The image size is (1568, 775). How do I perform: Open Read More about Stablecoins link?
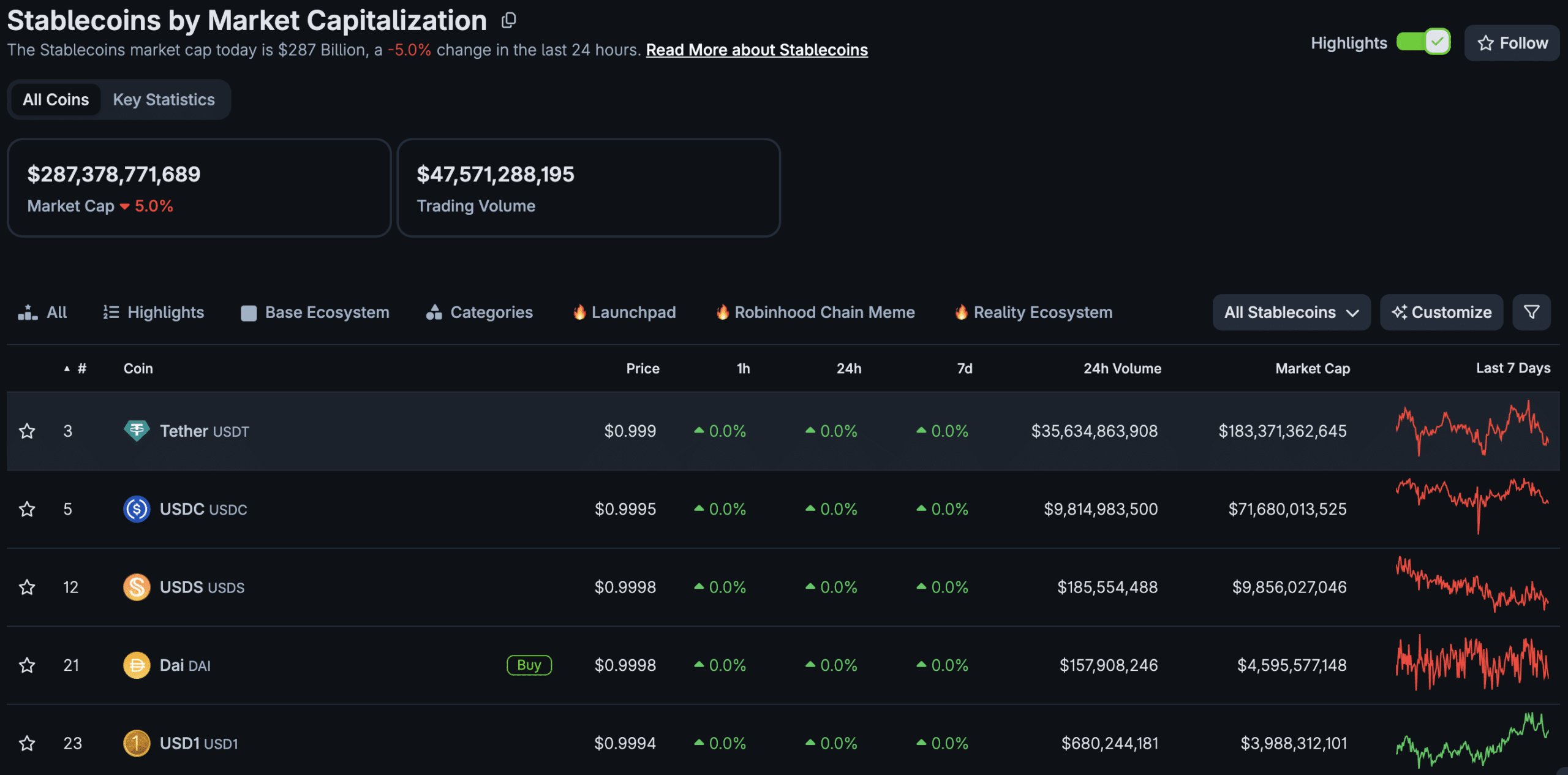point(757,50)
